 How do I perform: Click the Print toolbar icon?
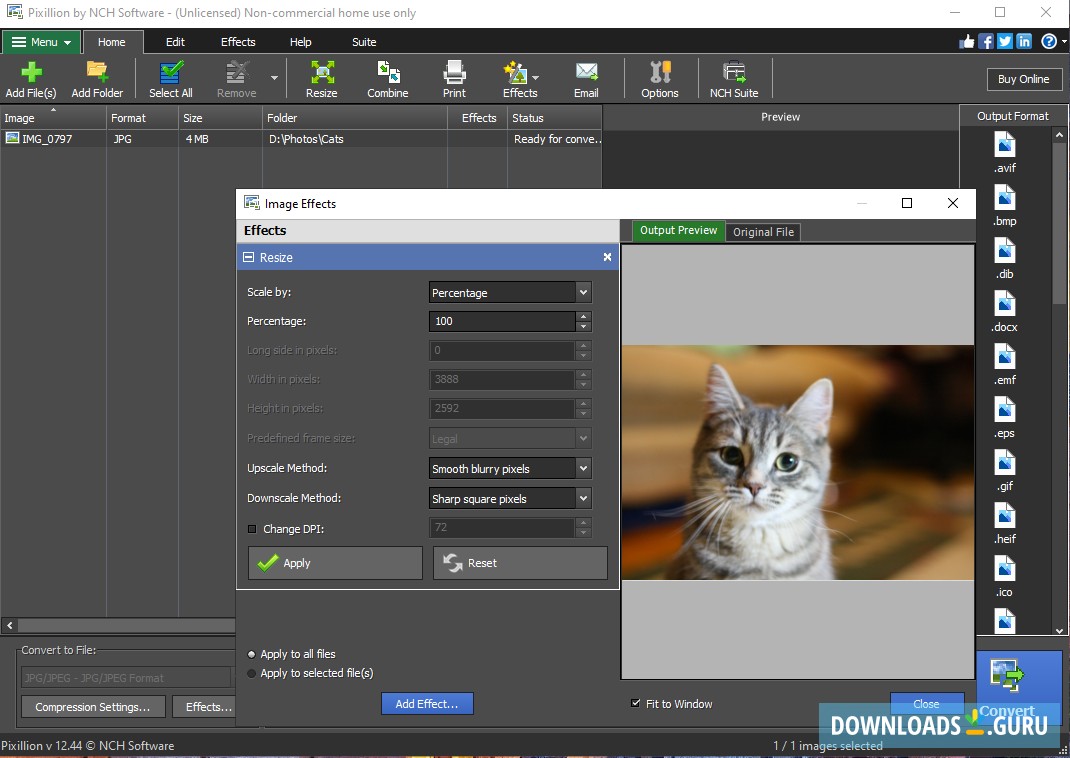tap(454, 79)
